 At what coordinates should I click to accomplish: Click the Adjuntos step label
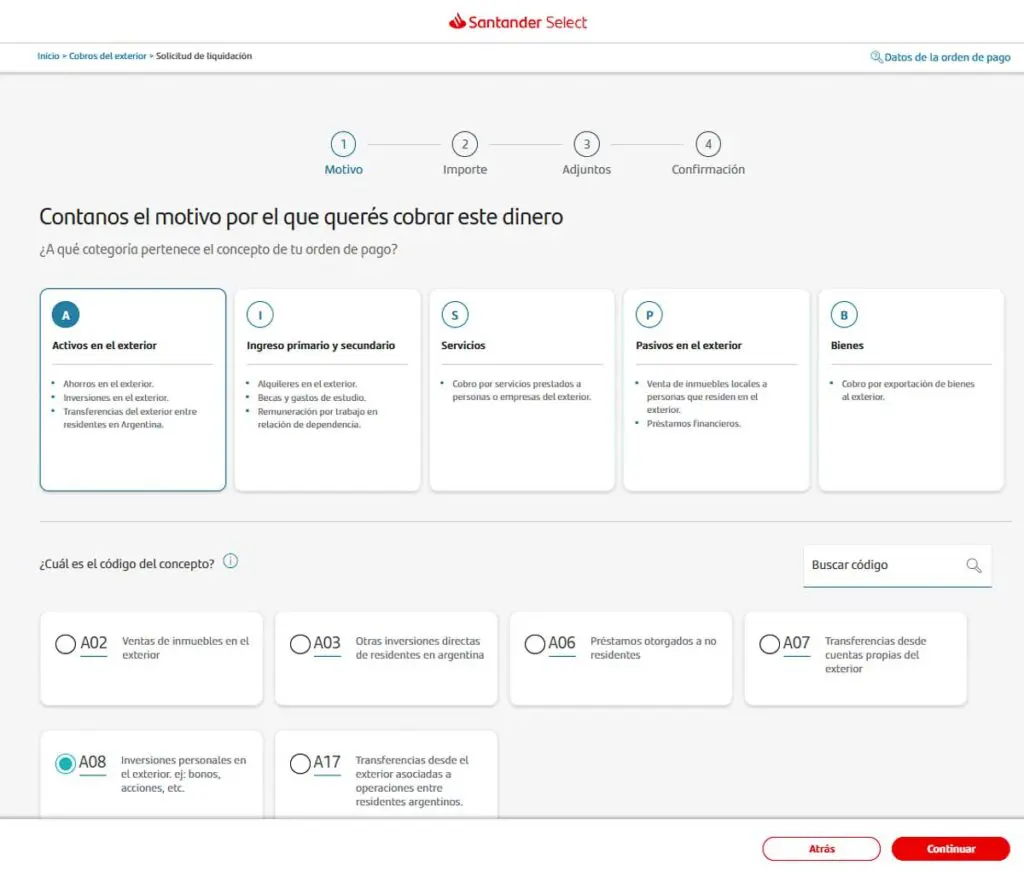click(x=586, y=170)
